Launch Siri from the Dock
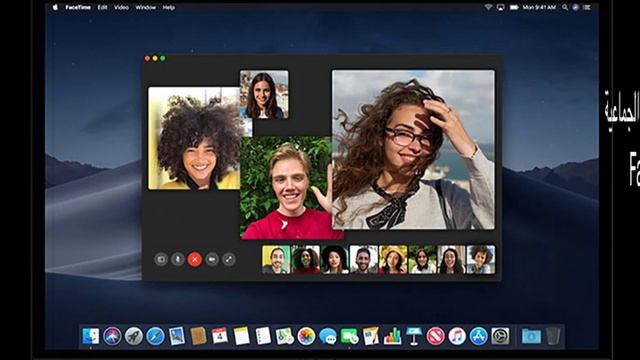 (112, 336)
